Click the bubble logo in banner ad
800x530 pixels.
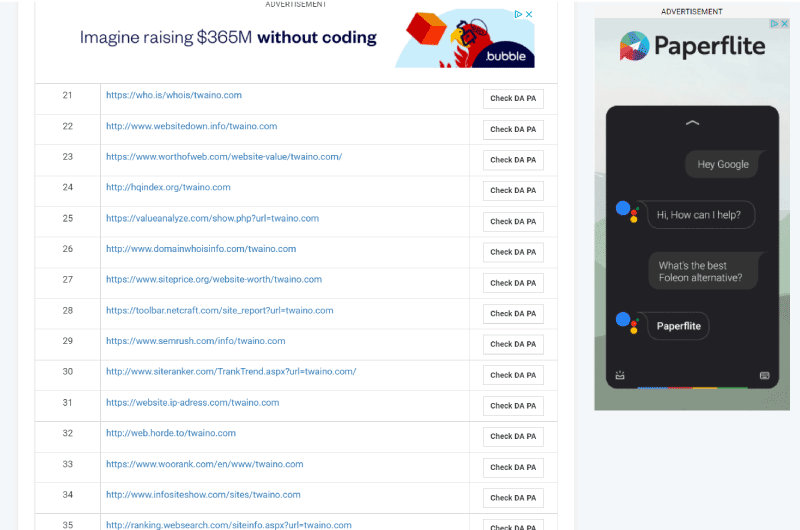[506, 56]
